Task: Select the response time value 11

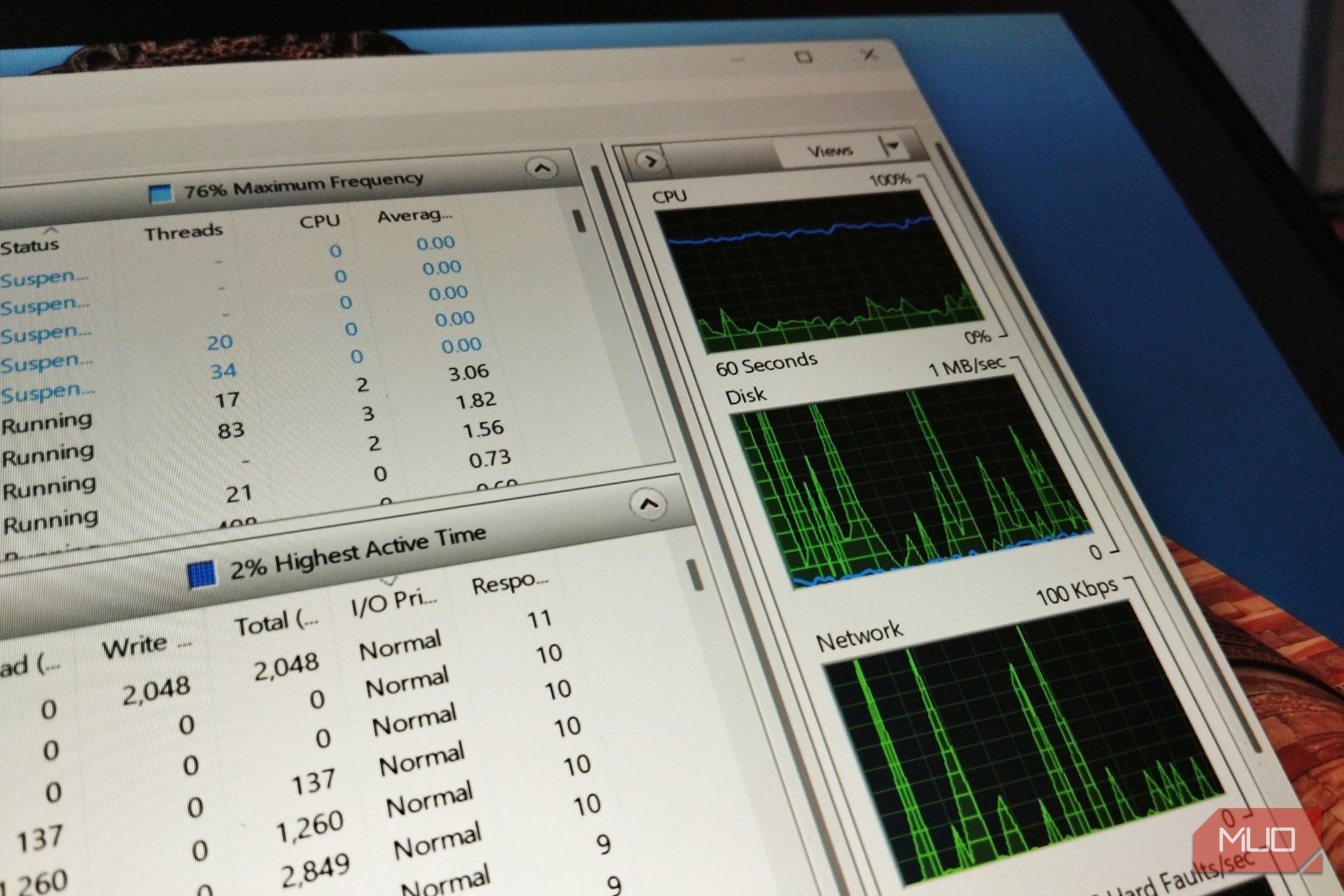Action: pyautogui.click(x=539, y=620)
